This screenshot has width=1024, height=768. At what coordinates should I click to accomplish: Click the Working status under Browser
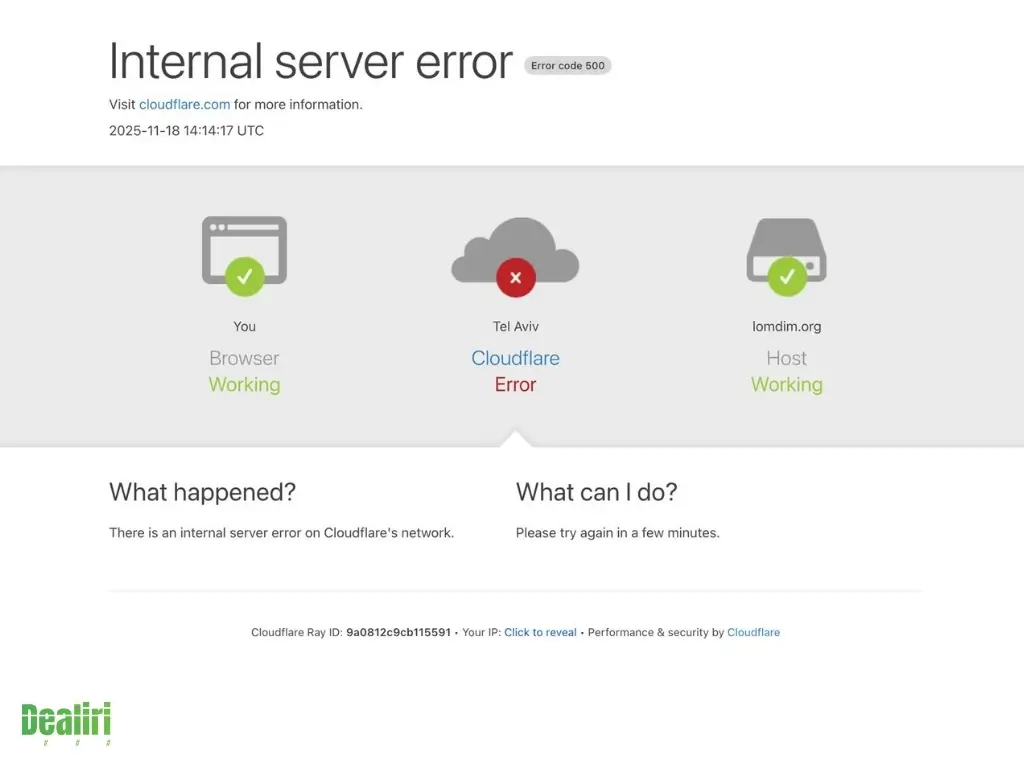pos(244,385)
